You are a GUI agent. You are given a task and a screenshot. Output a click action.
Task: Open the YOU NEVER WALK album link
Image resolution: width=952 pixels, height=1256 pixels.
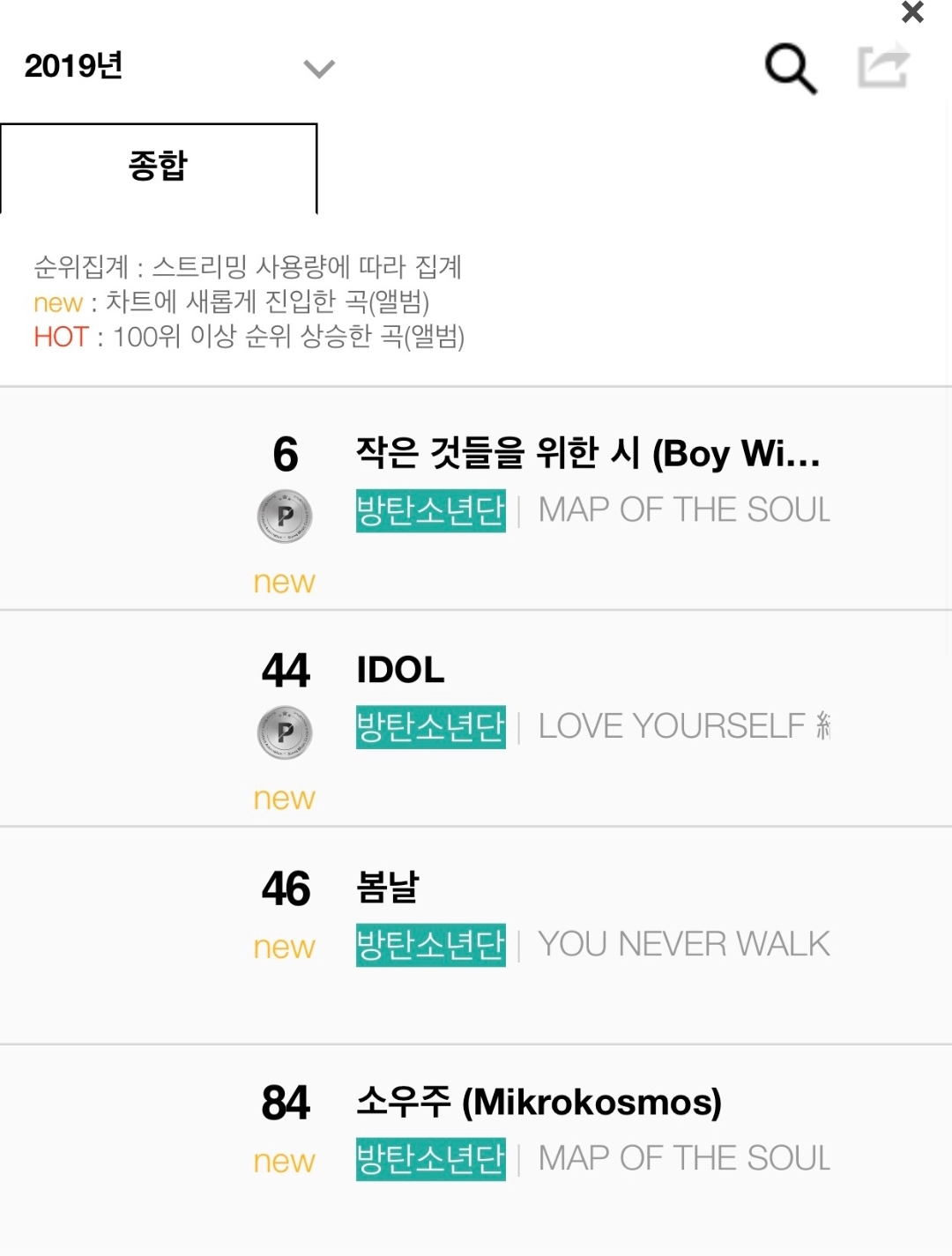coord(684,945)
